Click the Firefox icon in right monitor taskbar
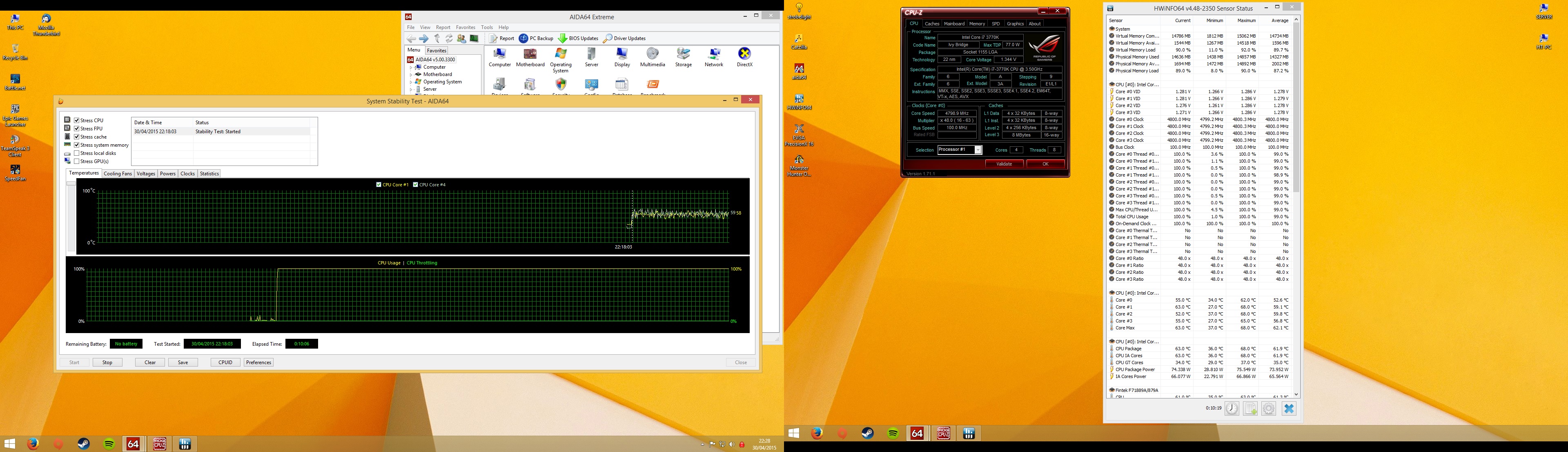1568x452 pixels. (817, 433)
